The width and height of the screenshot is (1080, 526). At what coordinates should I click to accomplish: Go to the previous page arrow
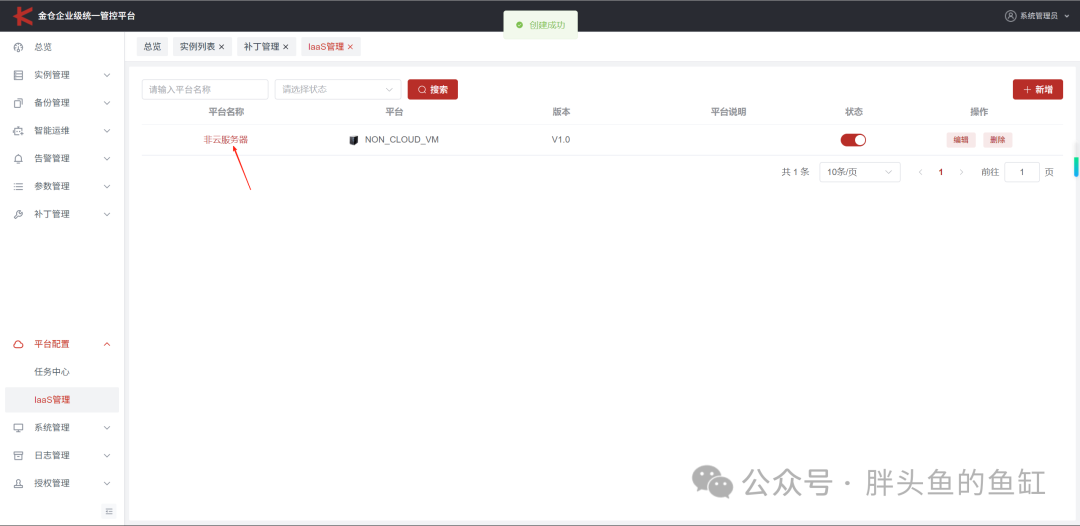pyautogui.click(x=920, y=172)
